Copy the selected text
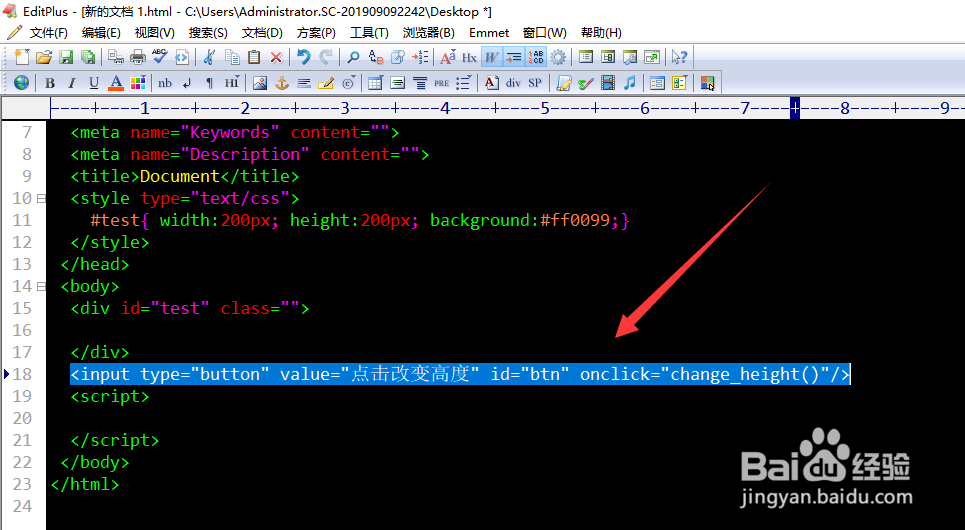The image size is (965, 530). (x=232, y=57)
